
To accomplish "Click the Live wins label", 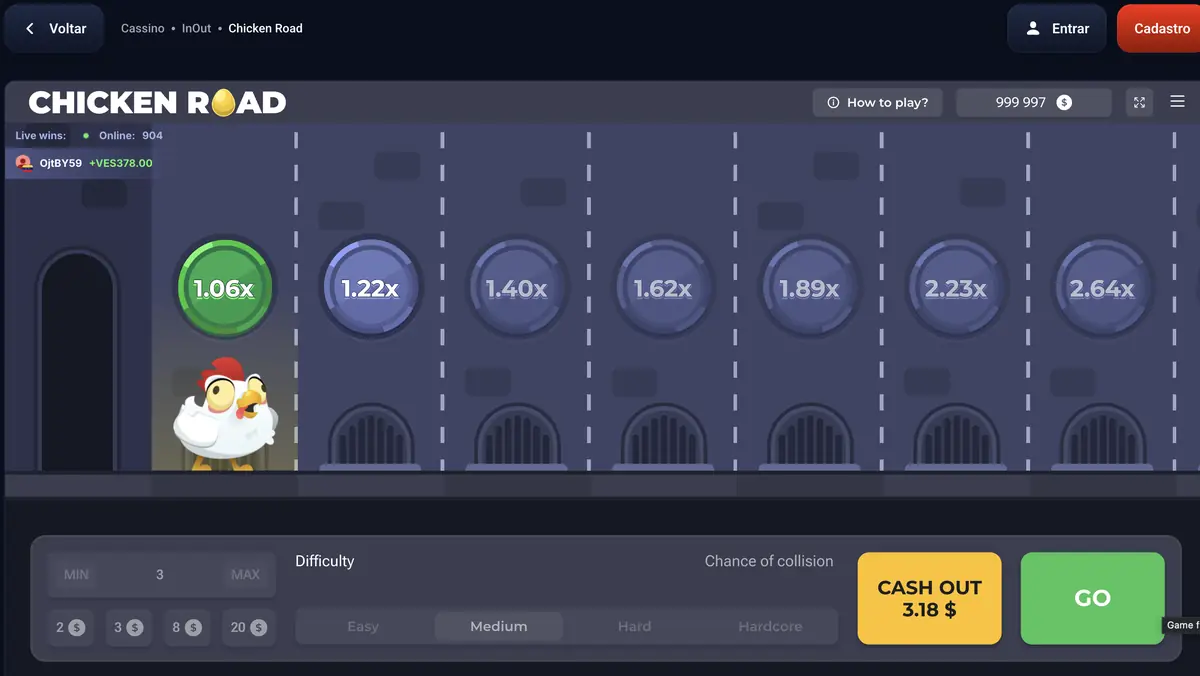I will pos(41,135).
